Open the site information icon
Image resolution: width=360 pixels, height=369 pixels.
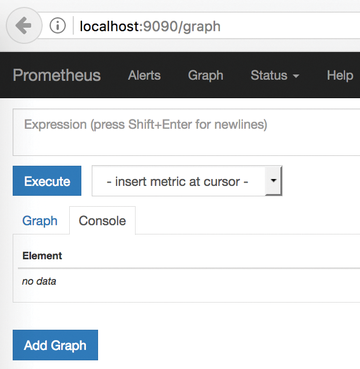tap(58, 26)
